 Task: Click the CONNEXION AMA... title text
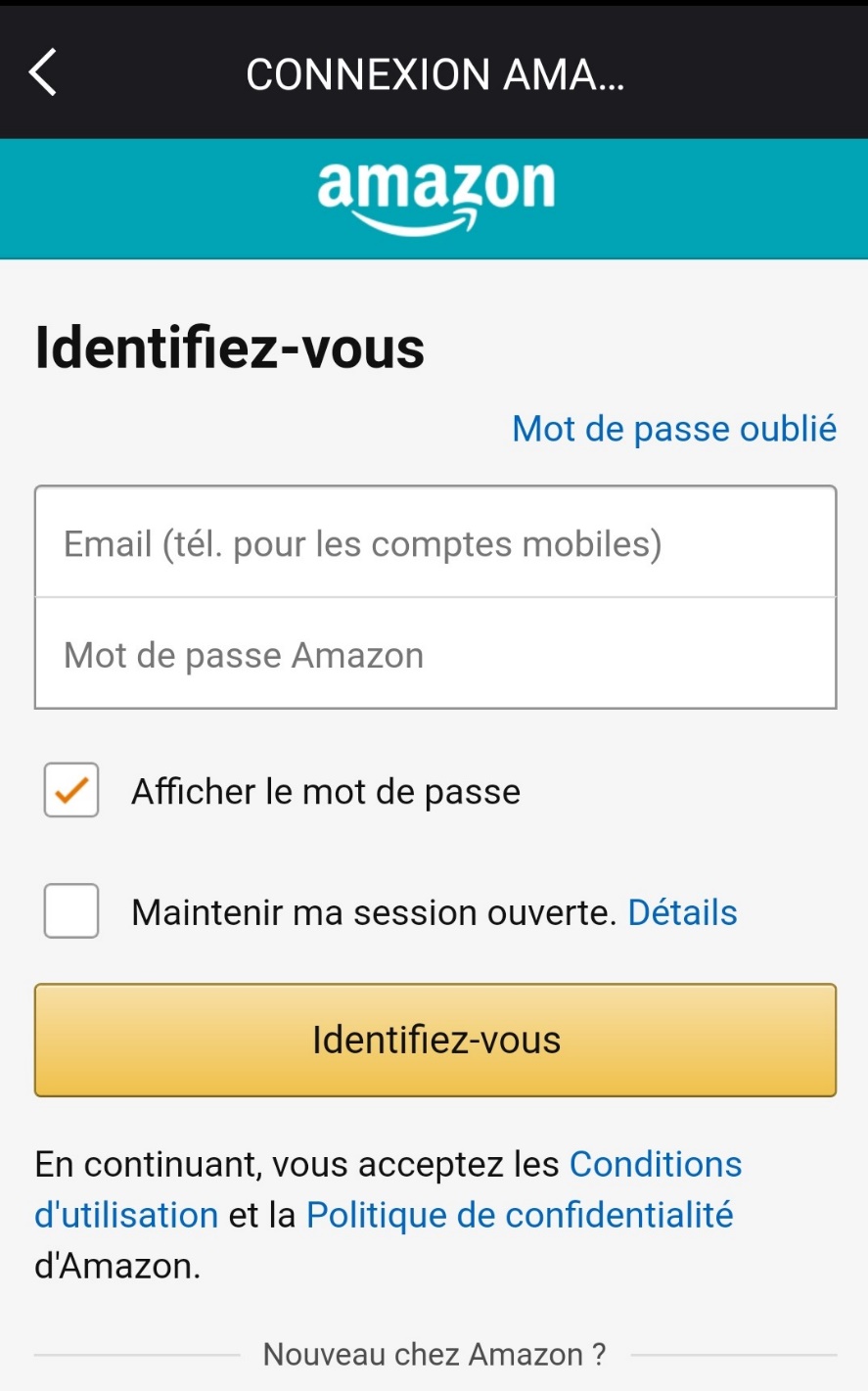435,74
